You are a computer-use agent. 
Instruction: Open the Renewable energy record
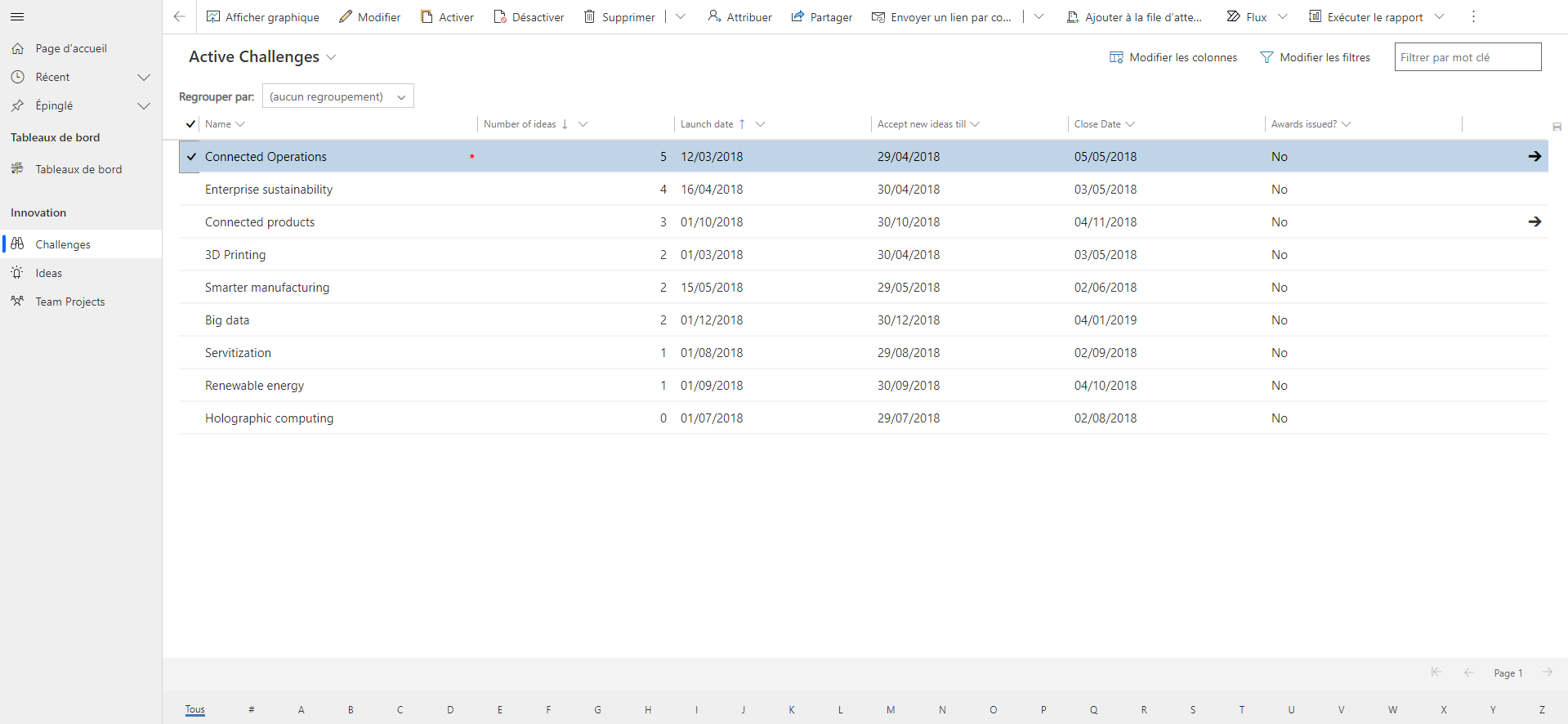tap(254, 385)
